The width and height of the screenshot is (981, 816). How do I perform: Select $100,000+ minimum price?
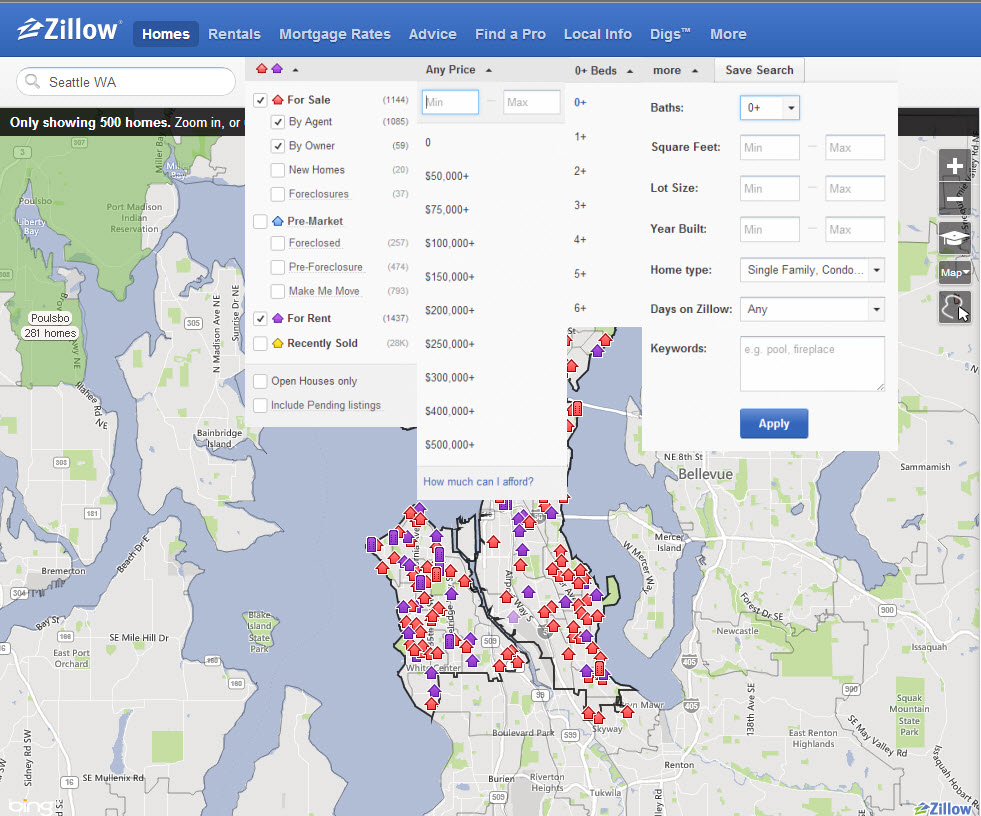pos(450,243)
